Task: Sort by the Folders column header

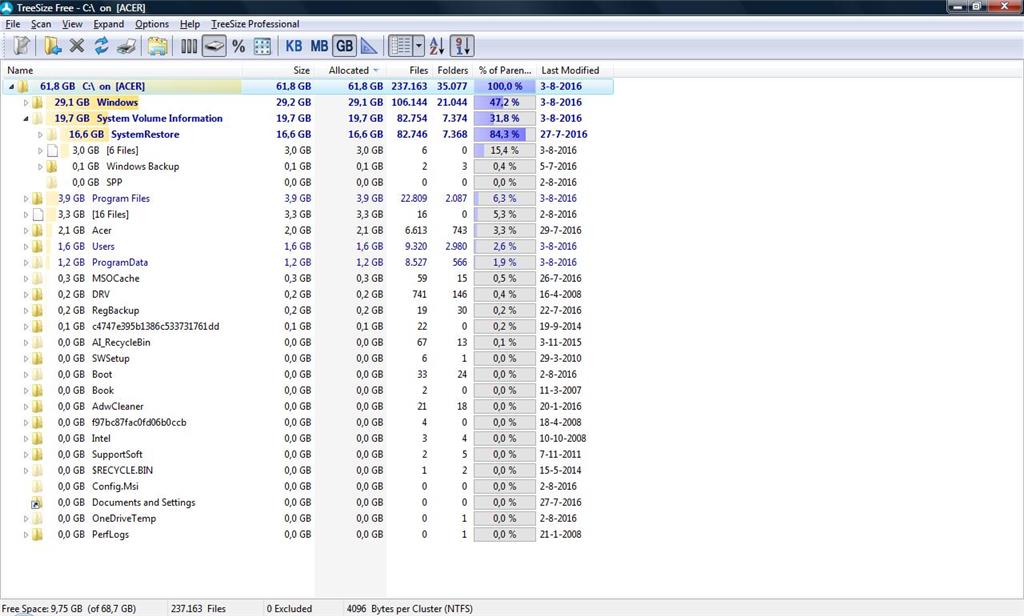Action: [452, 70]
